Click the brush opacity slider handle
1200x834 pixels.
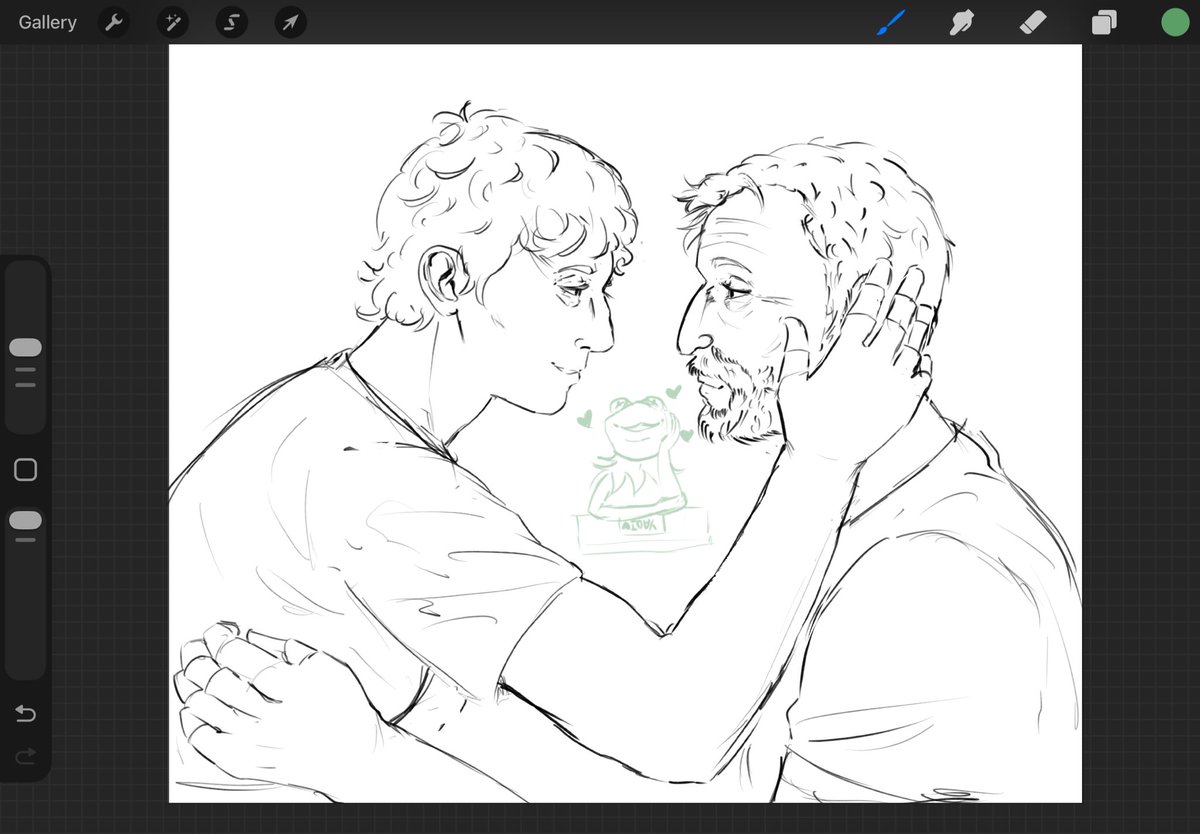(25, 520)
